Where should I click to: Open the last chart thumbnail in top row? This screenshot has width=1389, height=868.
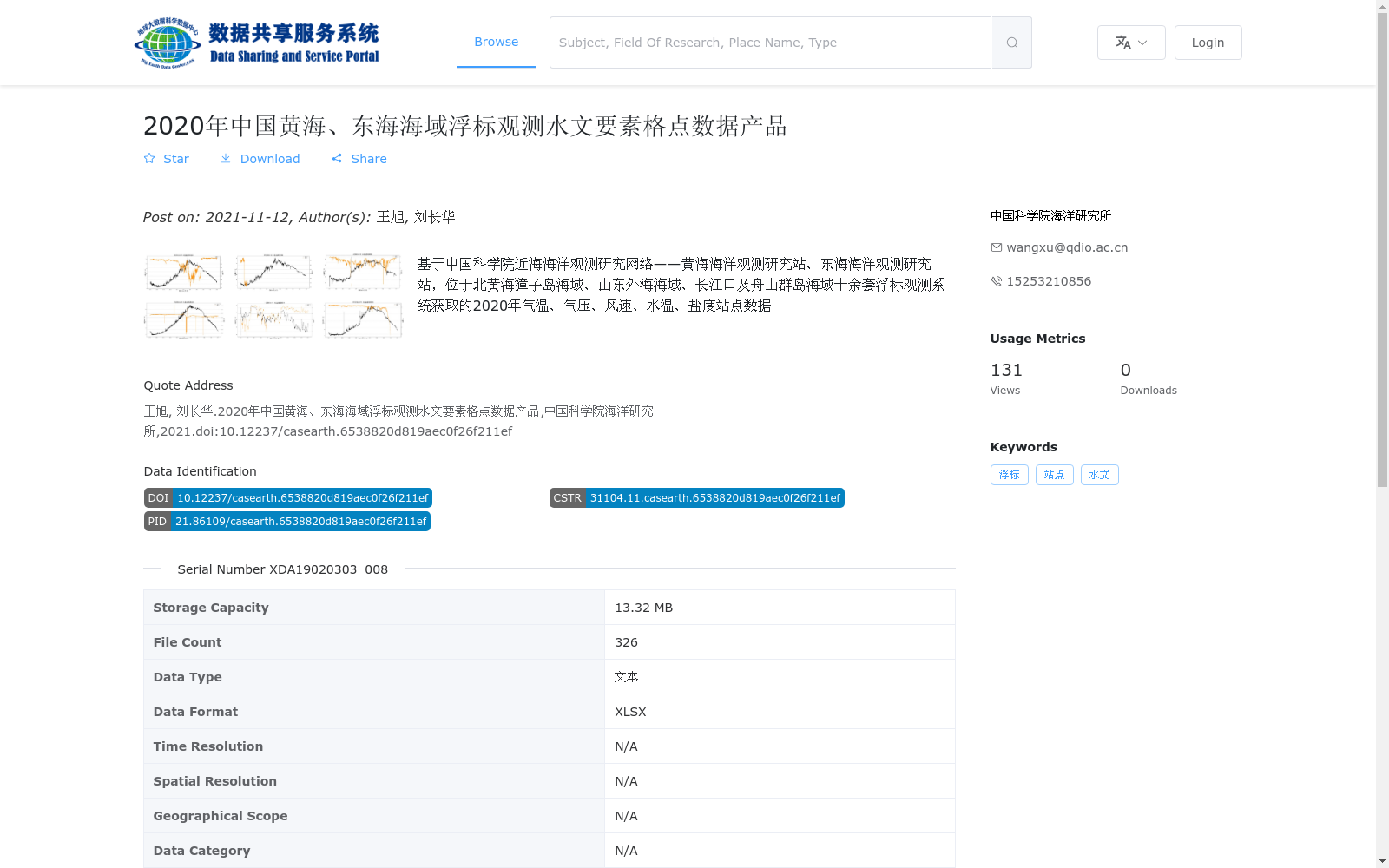pos(363,273)
